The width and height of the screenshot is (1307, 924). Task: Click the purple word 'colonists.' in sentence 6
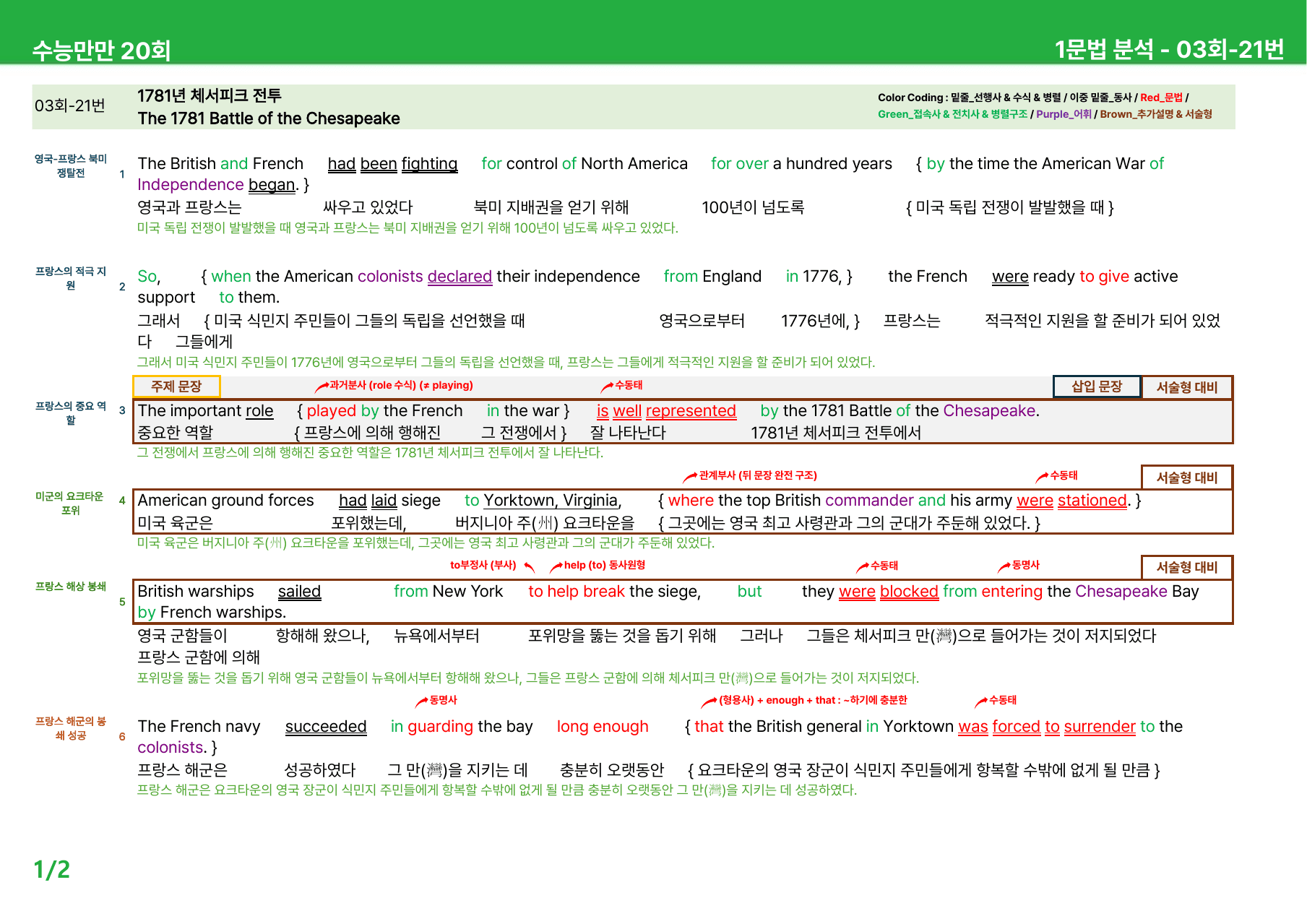[x=172, y=748]
